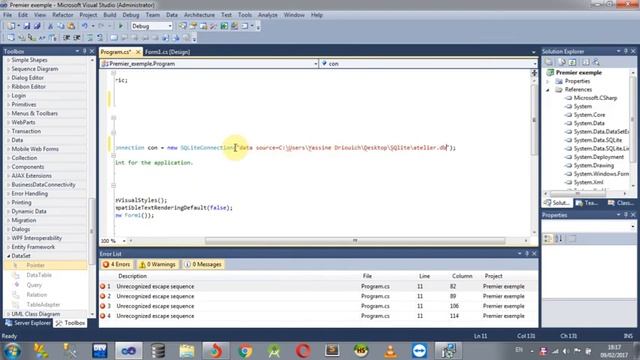Select error 4 at column 114

point(318,316)
